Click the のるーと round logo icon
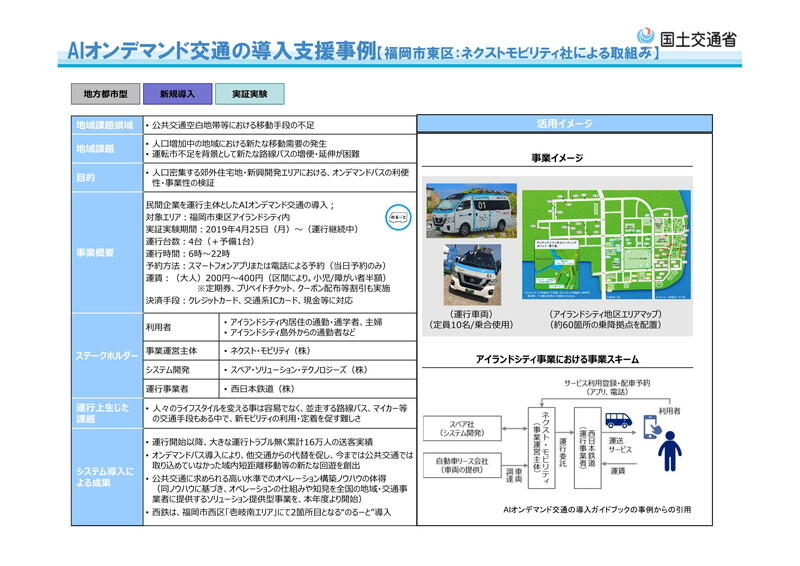 pyautogui.click(x=398, y=218)
